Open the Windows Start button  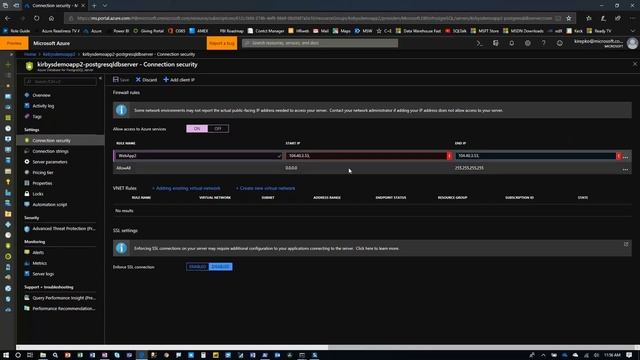(6, 355)
